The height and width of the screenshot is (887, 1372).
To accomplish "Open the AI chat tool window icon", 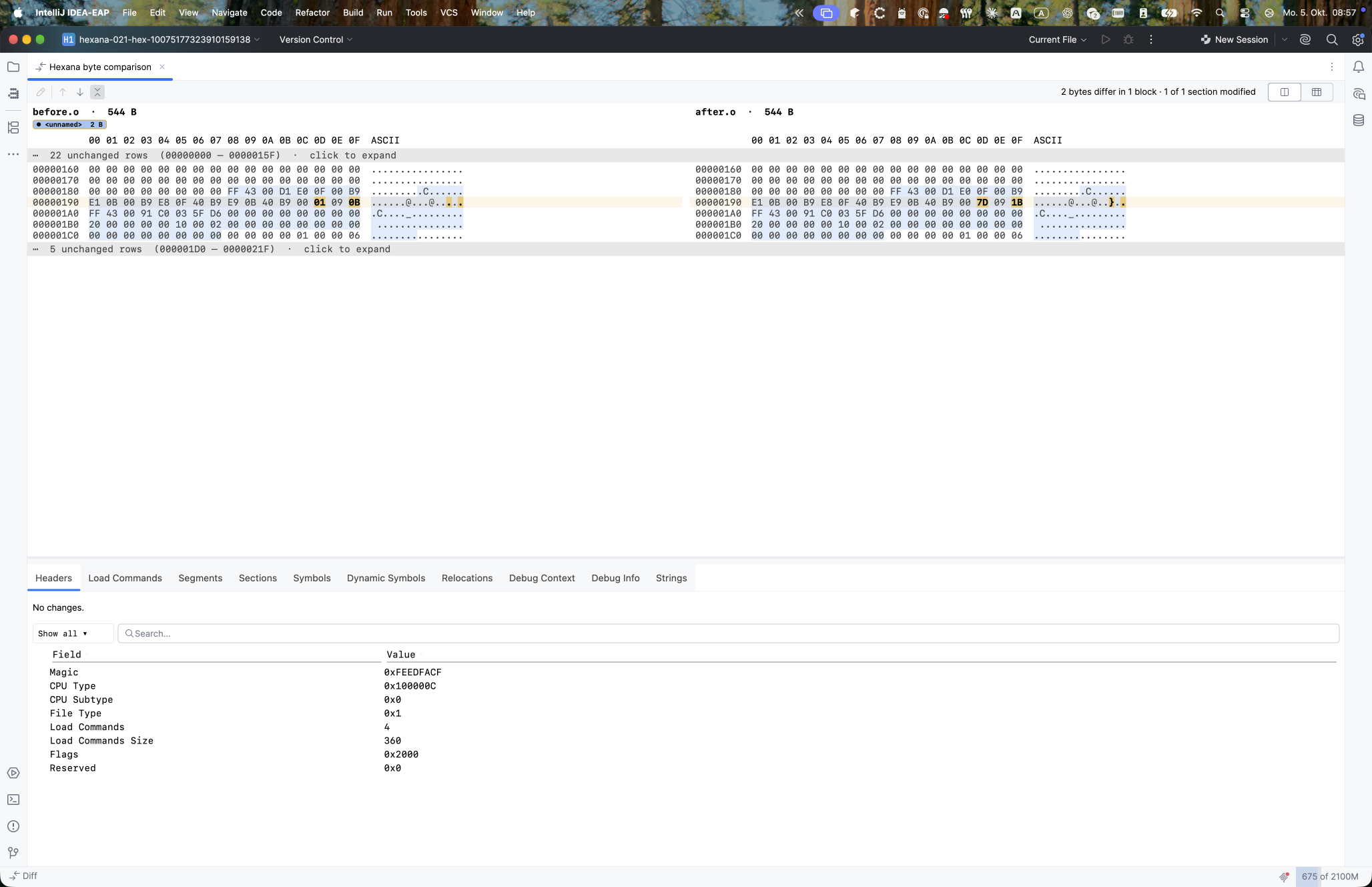I will click(1359, 94).
